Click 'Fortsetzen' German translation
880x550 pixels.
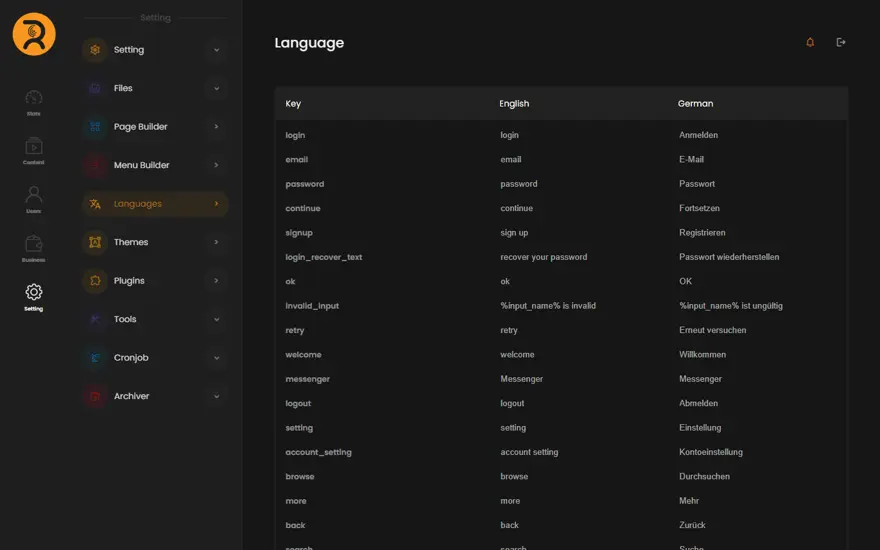[x=699, y=208]
